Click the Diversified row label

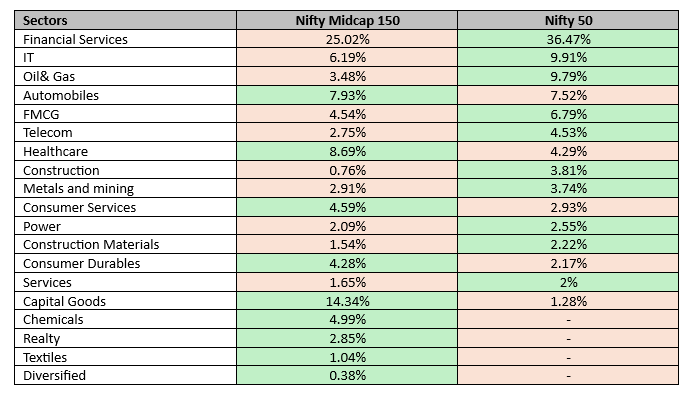(54, 376)
